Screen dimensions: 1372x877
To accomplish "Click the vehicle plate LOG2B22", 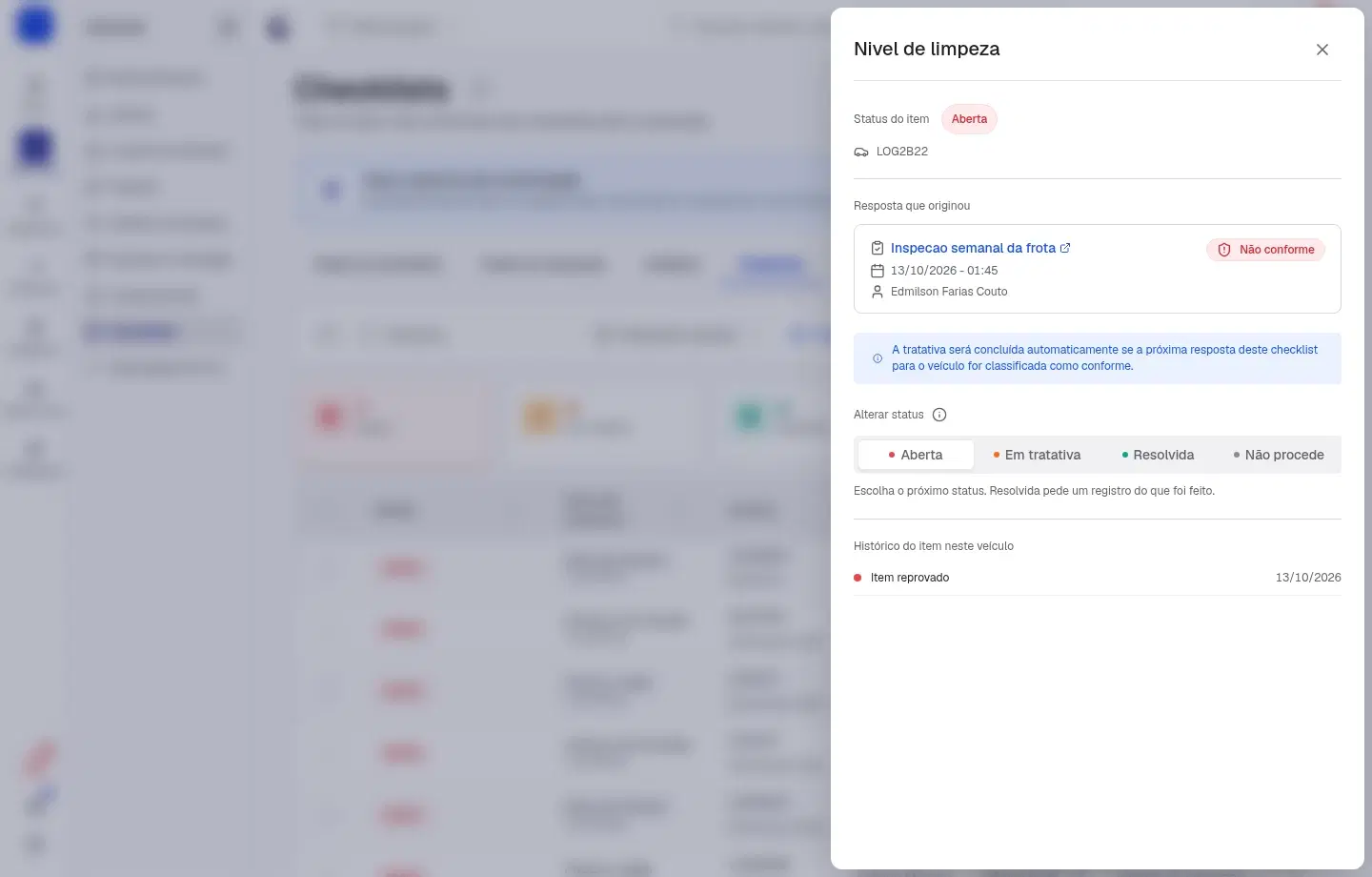I will [902, 152].
